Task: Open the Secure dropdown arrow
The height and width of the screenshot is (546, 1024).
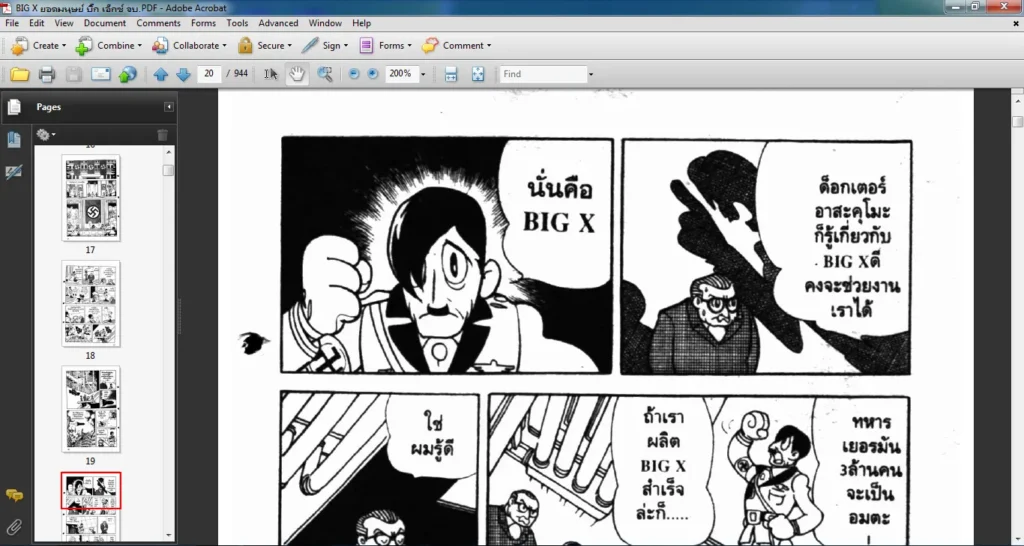Action: coord(289,46)
